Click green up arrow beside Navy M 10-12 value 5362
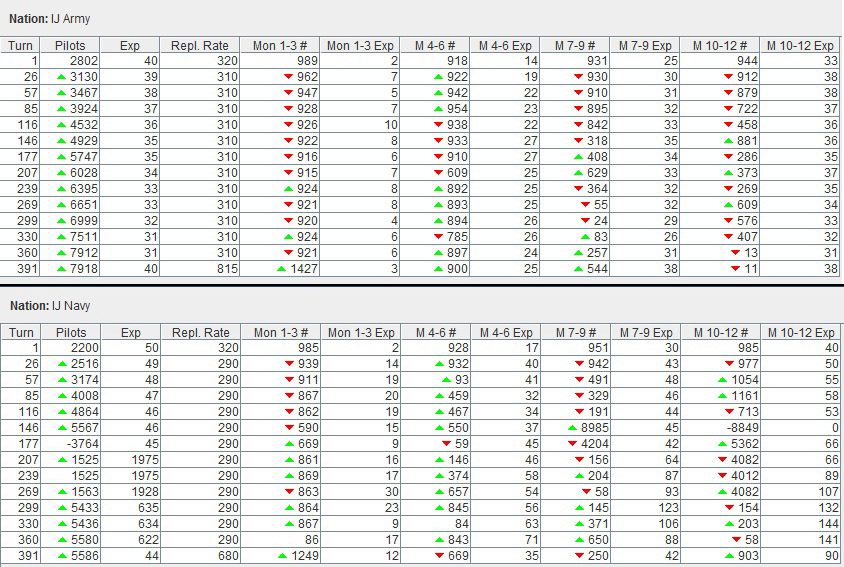This screenshot has height=567, width=844. [x=723, y=444]
